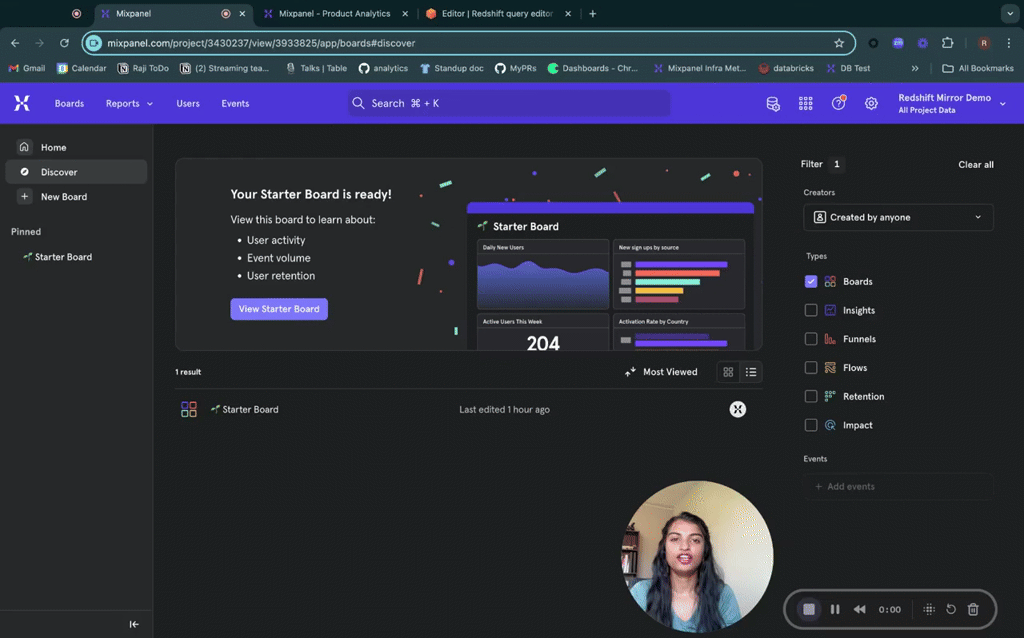Click the Search input field
The image size is (1024, 638).
tap(509, 103)
